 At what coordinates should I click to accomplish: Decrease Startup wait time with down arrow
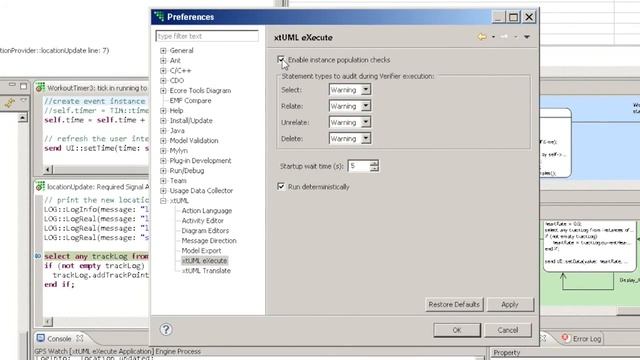coord(374,169)
